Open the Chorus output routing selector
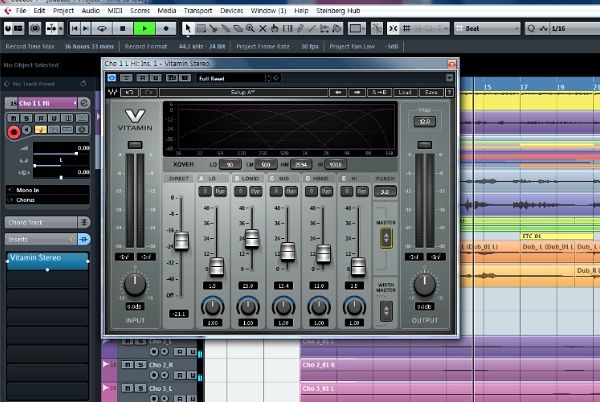600x402 pixels. point(47,200)
